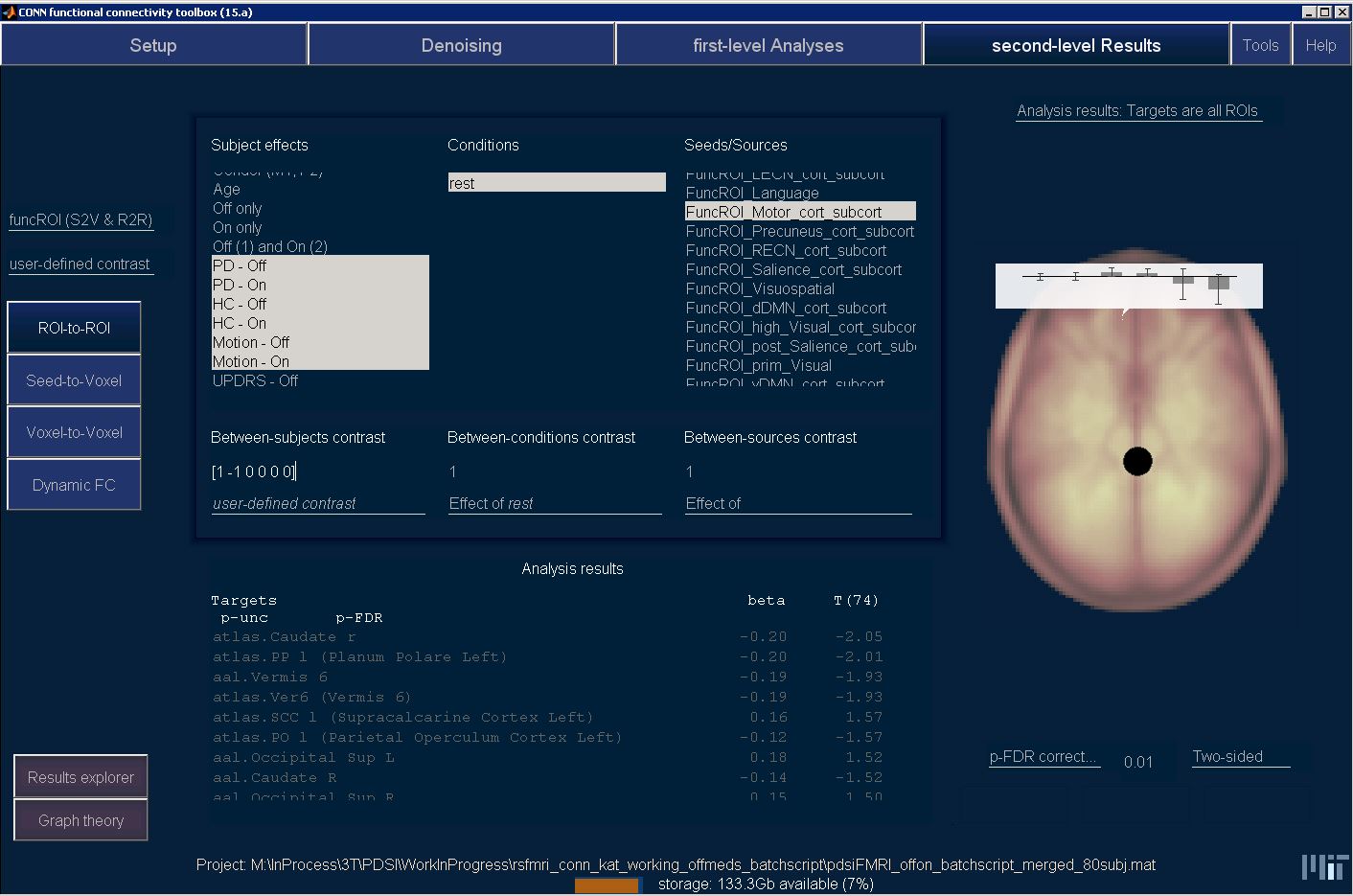The image size is (1353, 896).
Task: Open first-level Analyses tab
Action: point(768,45)
